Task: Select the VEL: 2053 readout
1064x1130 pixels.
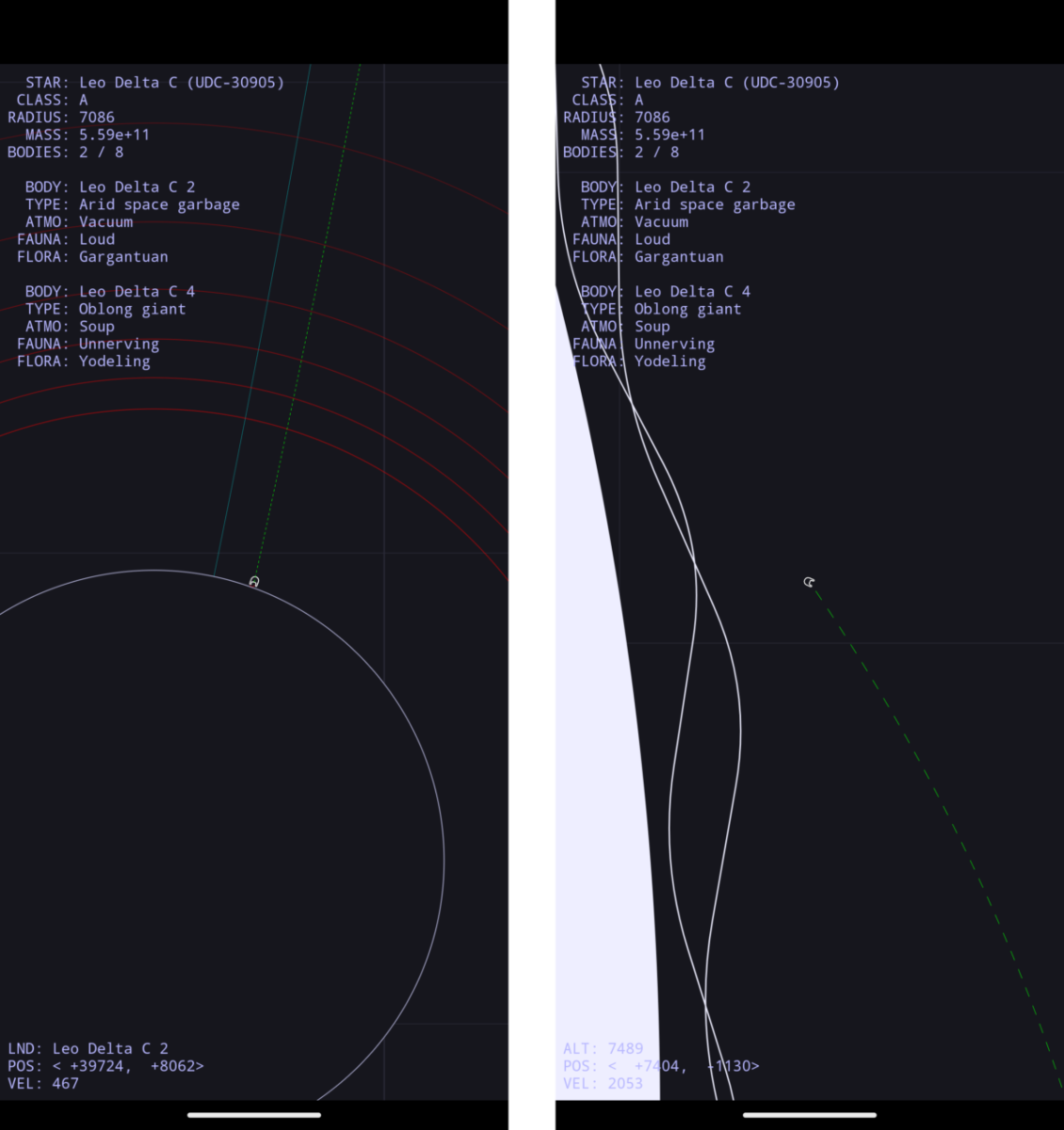Action: 604,1084
